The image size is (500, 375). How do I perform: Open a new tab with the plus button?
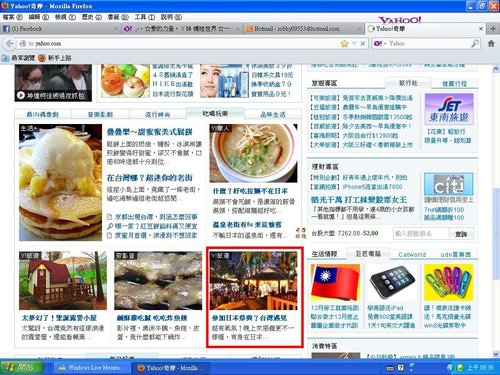[x=493, y=29]
